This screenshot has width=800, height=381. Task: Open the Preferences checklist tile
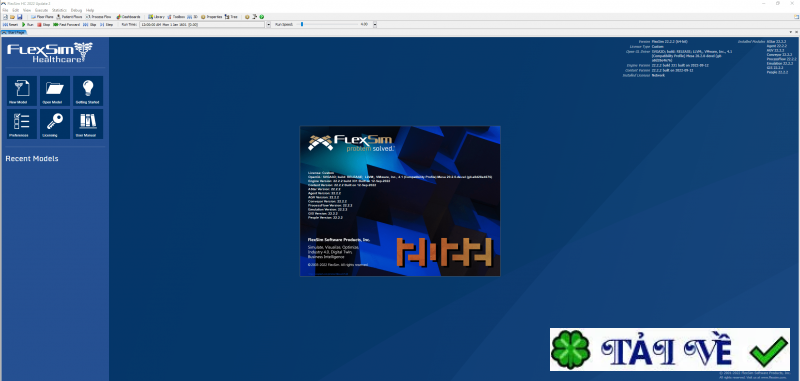[x=22, y=124]
